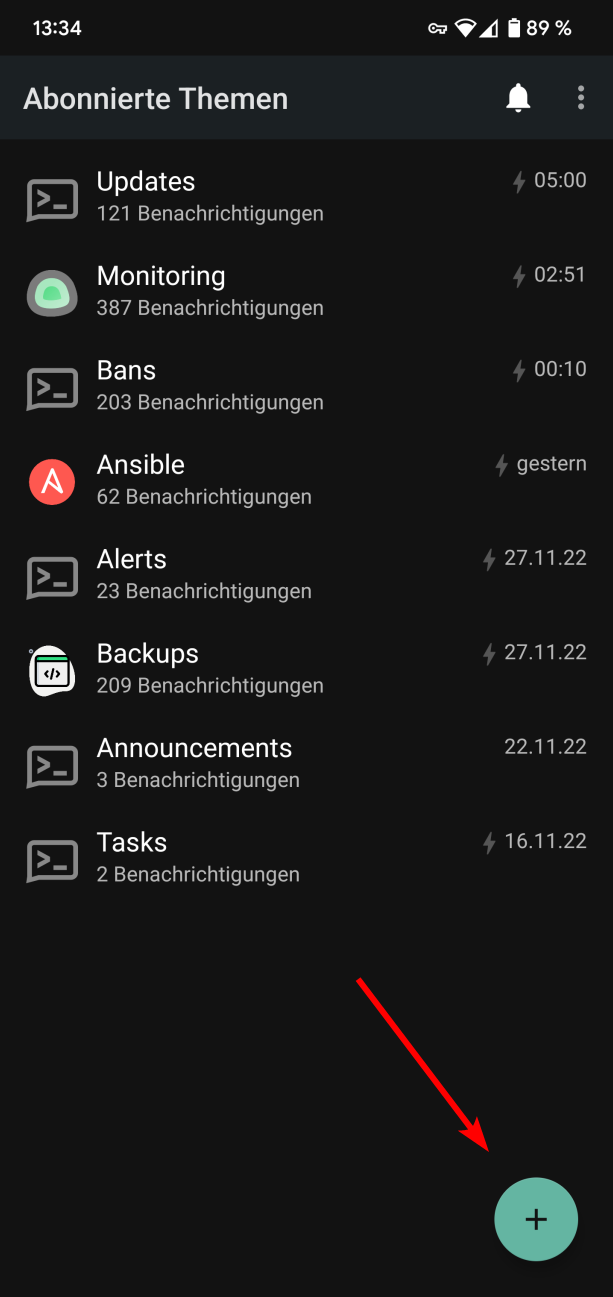The height and width of the screenshot is (1297, 613).
Task: Click the Alerts topic terminal icon
Action: tap(51, 576)
